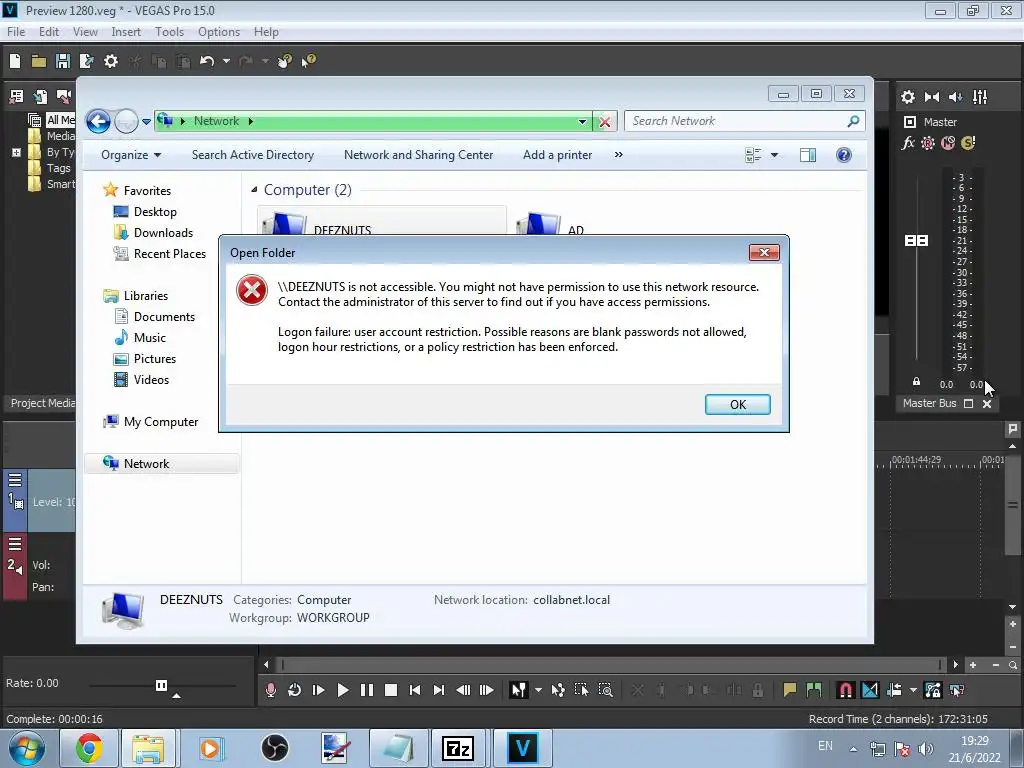Pause playback in transport bar
This screenshot has width=1024, height=768.
pos(366,690)
